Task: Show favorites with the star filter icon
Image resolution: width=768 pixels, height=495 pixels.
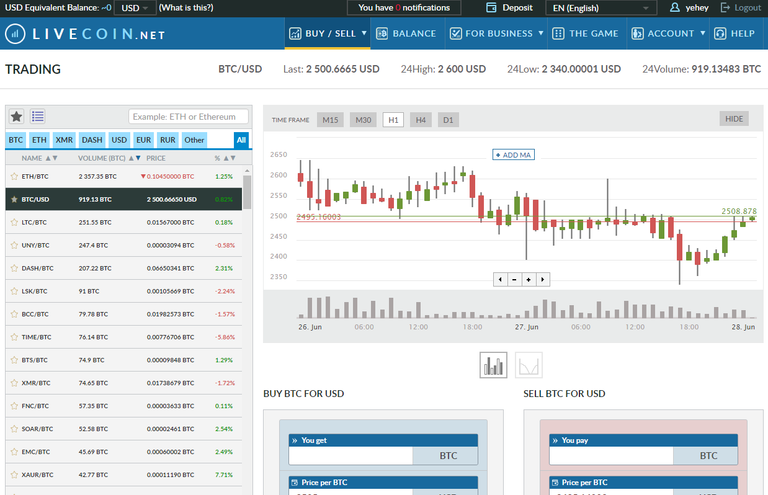Action: [x=16, y=117]
